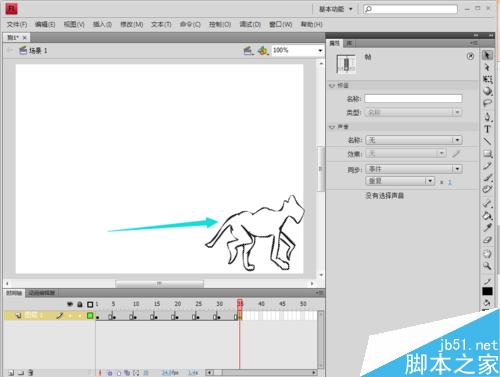
Task: Click the Edit Symbols icon
Action: point(263,51)
